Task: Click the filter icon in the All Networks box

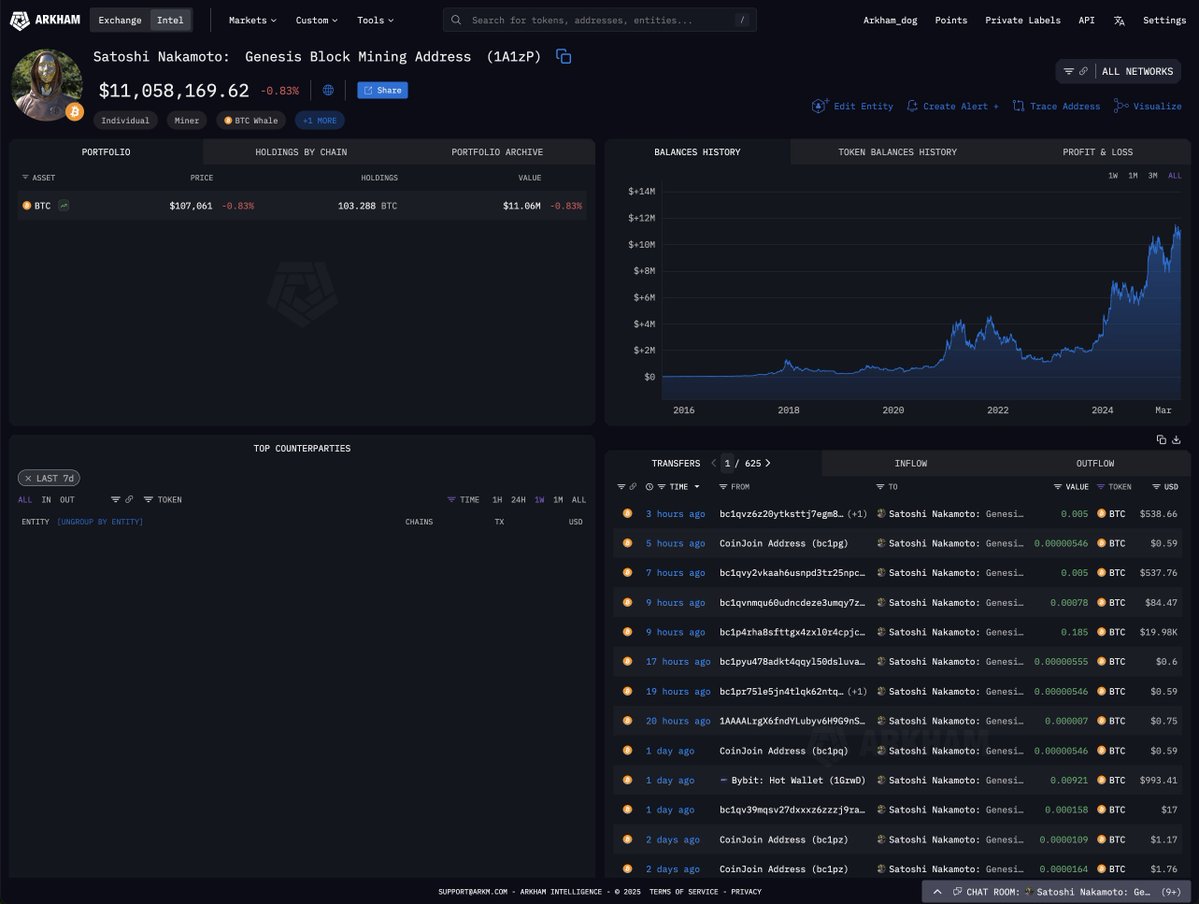Action: tap(1068, 71)
